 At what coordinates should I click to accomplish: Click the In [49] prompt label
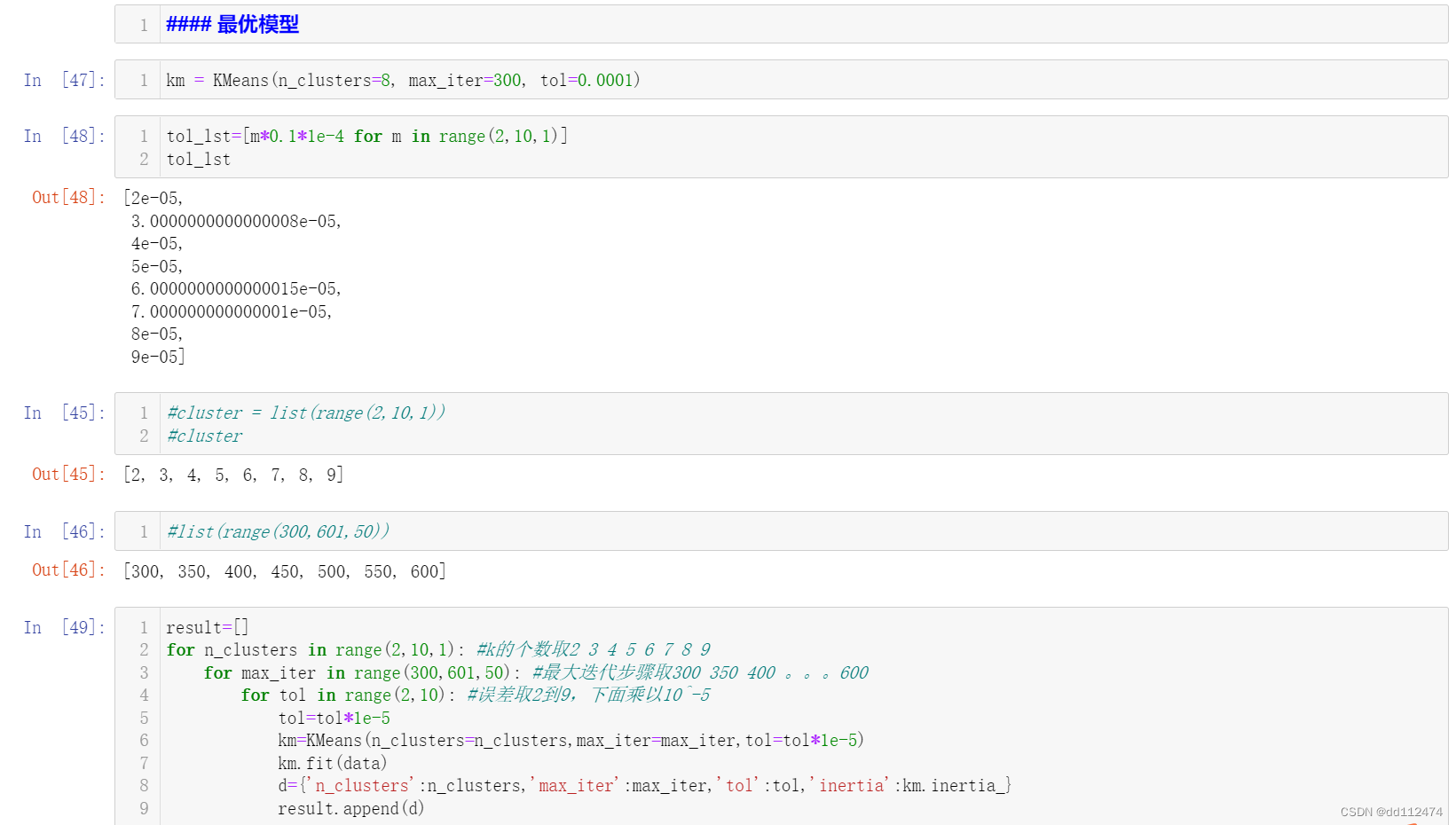click(64, 627)
